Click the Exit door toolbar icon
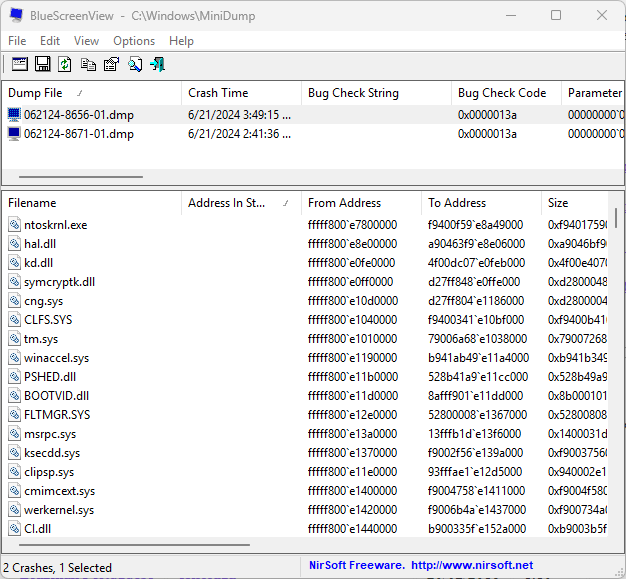Screen dimensions: 626x579 click(x=157, y=64)
